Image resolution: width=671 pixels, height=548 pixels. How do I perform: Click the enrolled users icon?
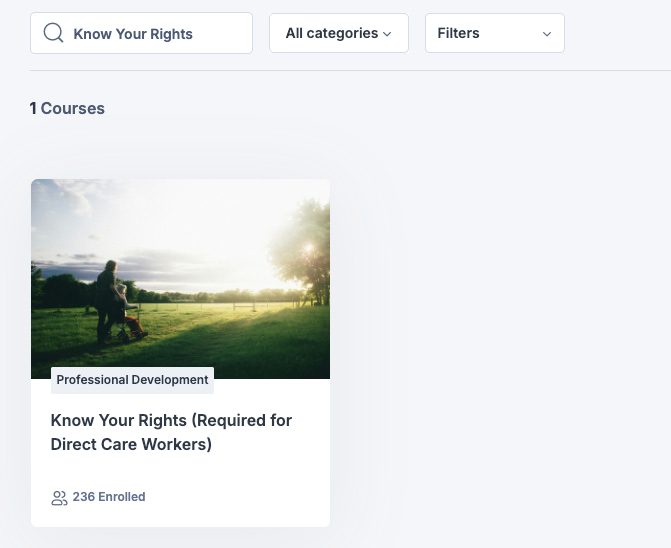coord(59,498)
